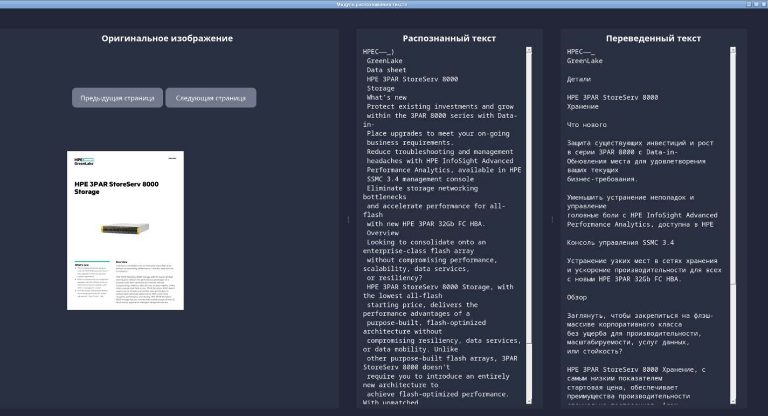Click the translated text panel scrollbar thumb
The image size is (768, 416).
coord(733,168)
